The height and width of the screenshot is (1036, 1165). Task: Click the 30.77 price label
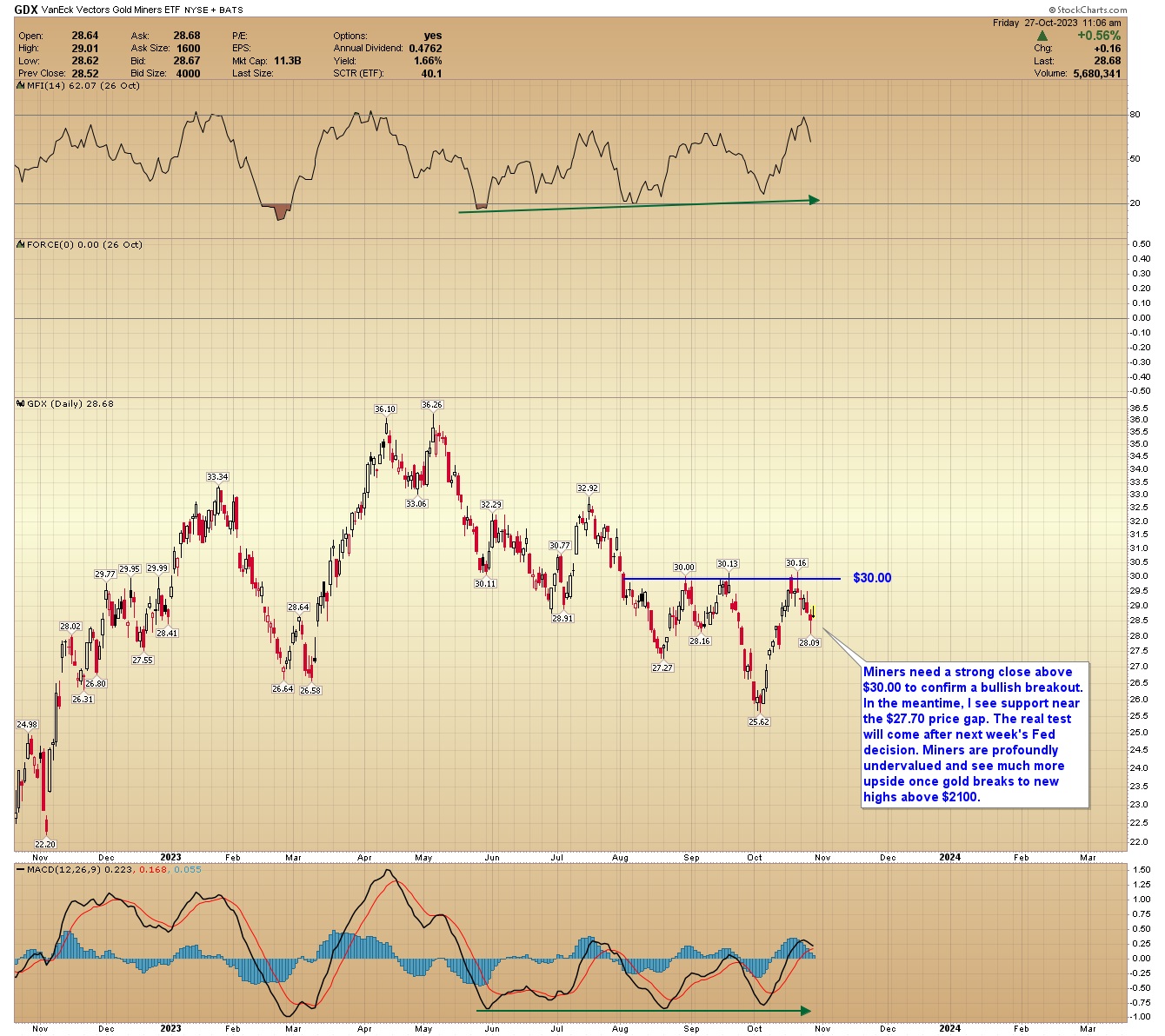pyautogui.click(x=560, y=546)
